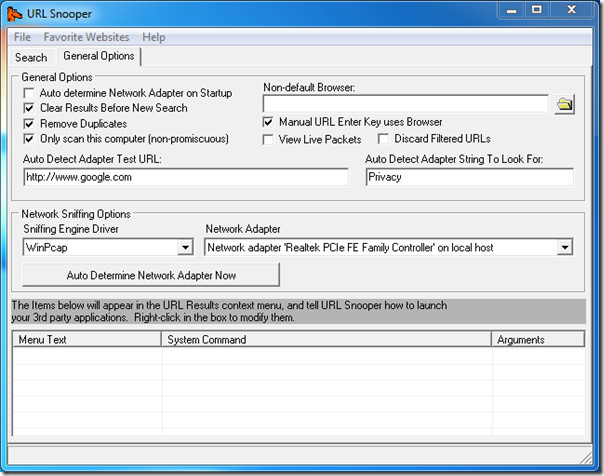Check the Discard Filtered URLs box
This screenshot has height=476, width=604.
[x=383, y=139]
